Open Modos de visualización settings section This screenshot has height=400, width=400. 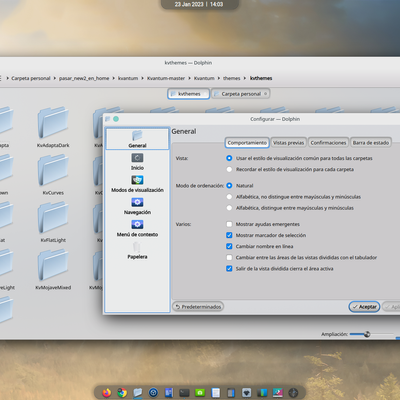point(137,184)
